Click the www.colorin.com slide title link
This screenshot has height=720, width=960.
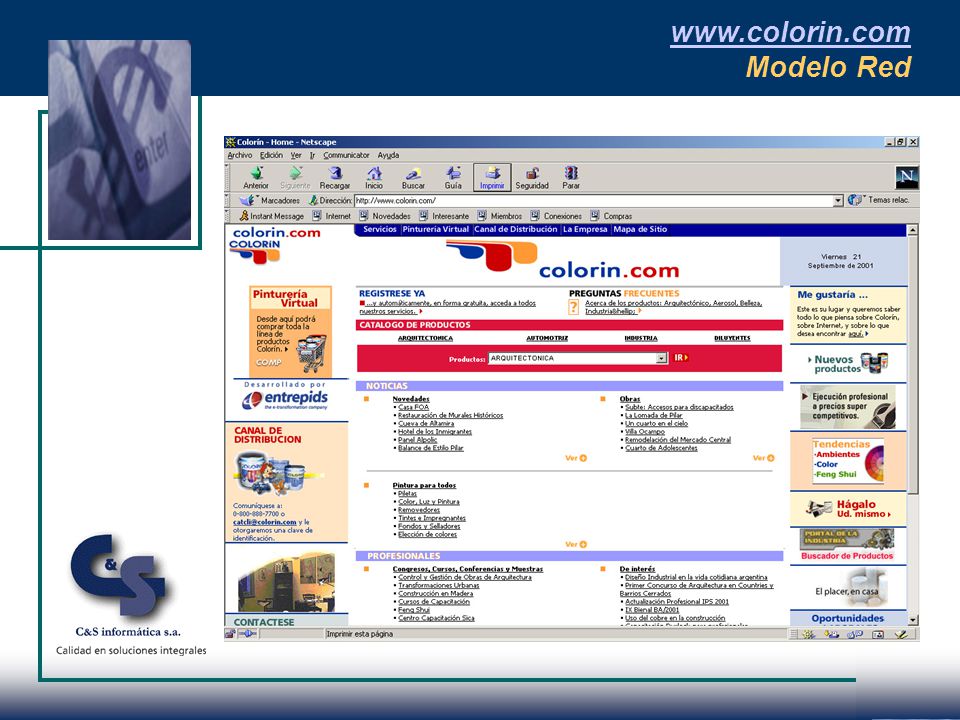(790, 32)
